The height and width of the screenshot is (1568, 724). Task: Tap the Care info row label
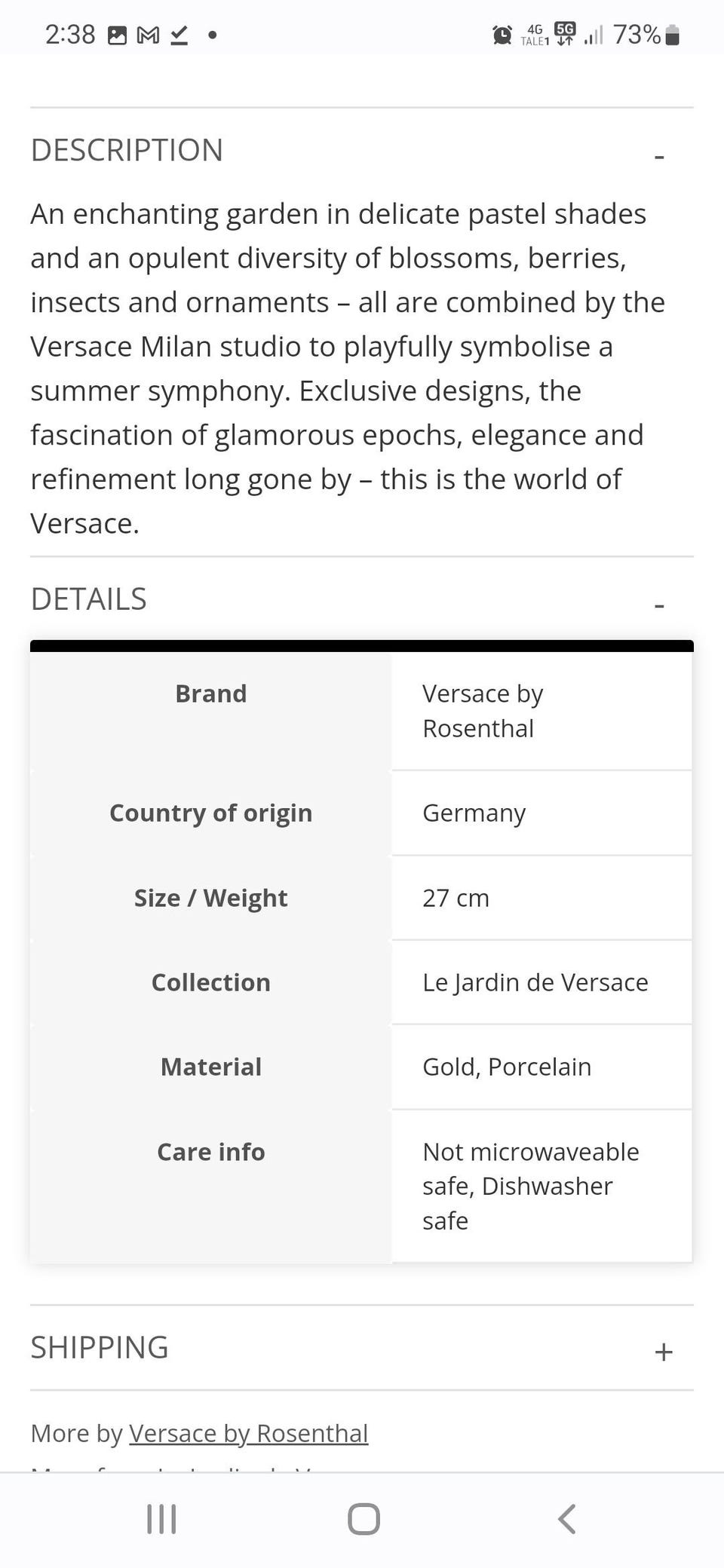pos(211,1152)
